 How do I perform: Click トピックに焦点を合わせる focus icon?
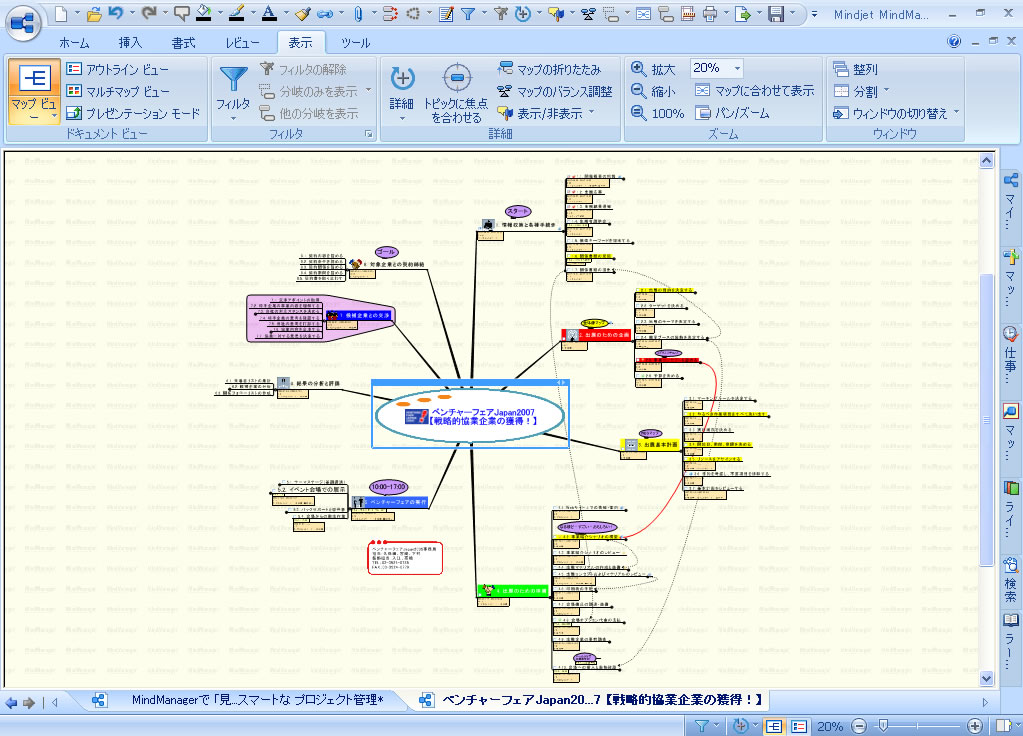pyautogui.click(x=456, y=78)
